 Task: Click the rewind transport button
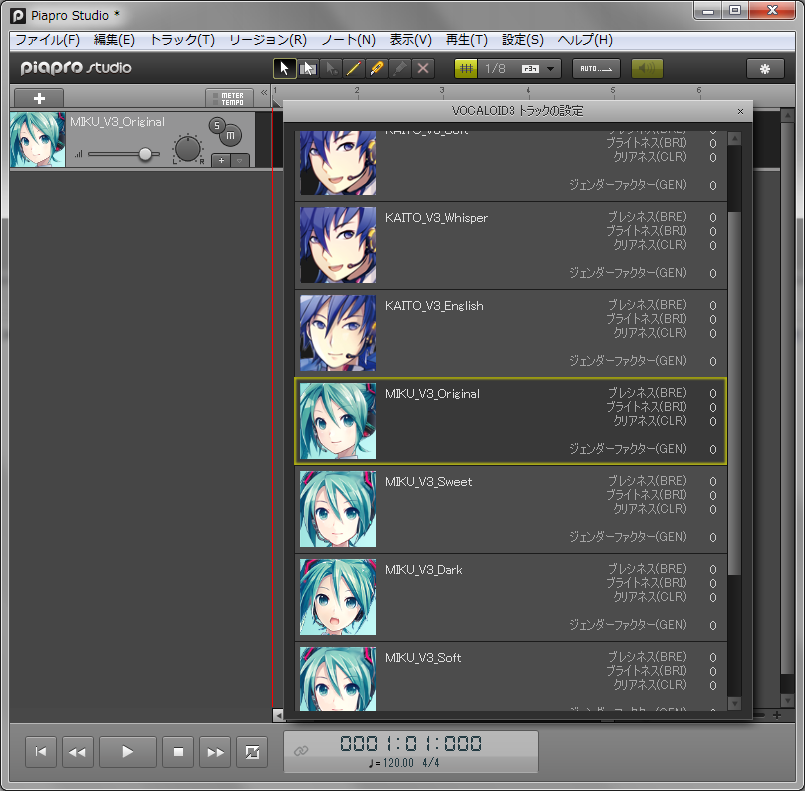click(x=78, y=752)
